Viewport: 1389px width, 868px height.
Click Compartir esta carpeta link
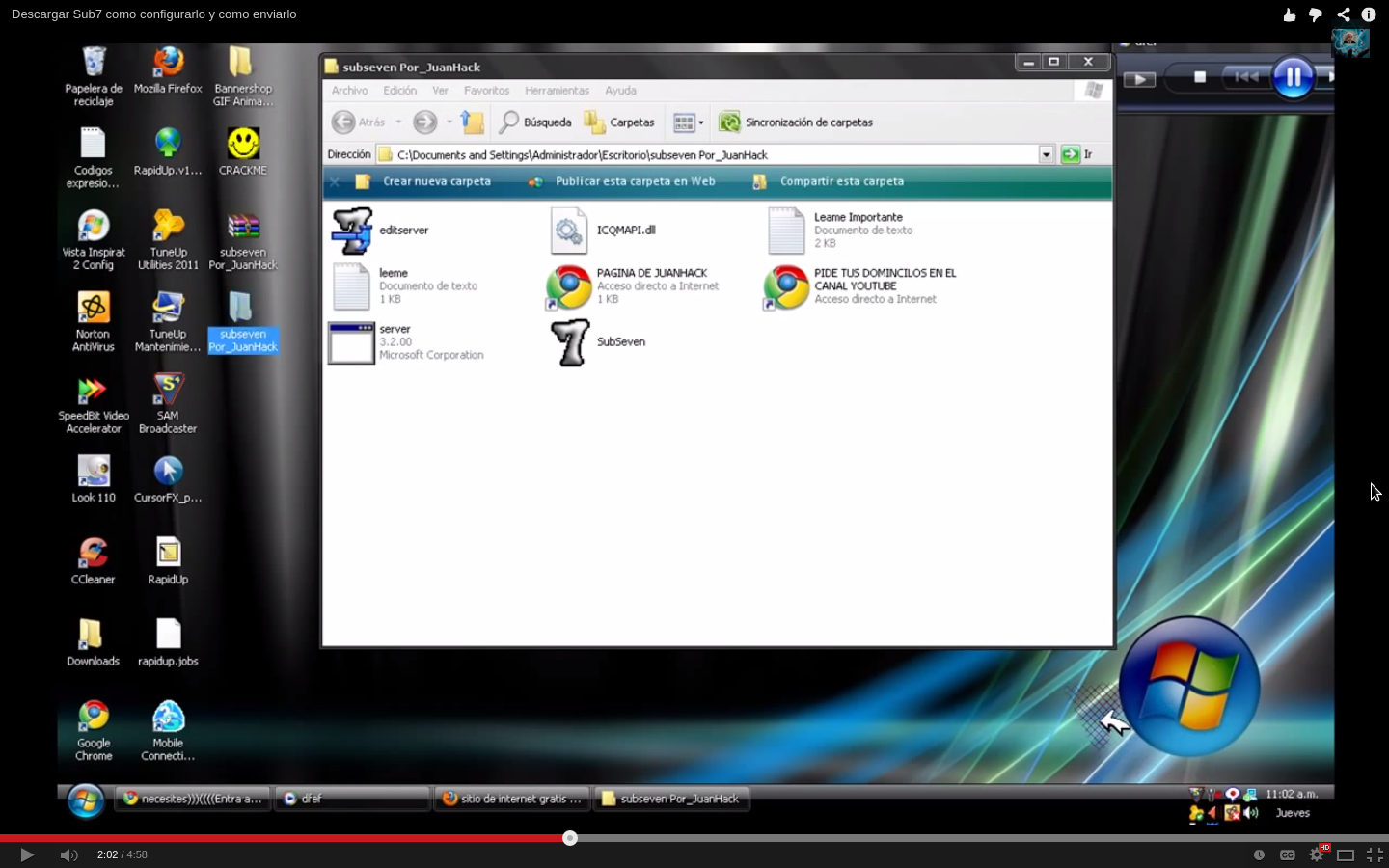coord(829,181)
